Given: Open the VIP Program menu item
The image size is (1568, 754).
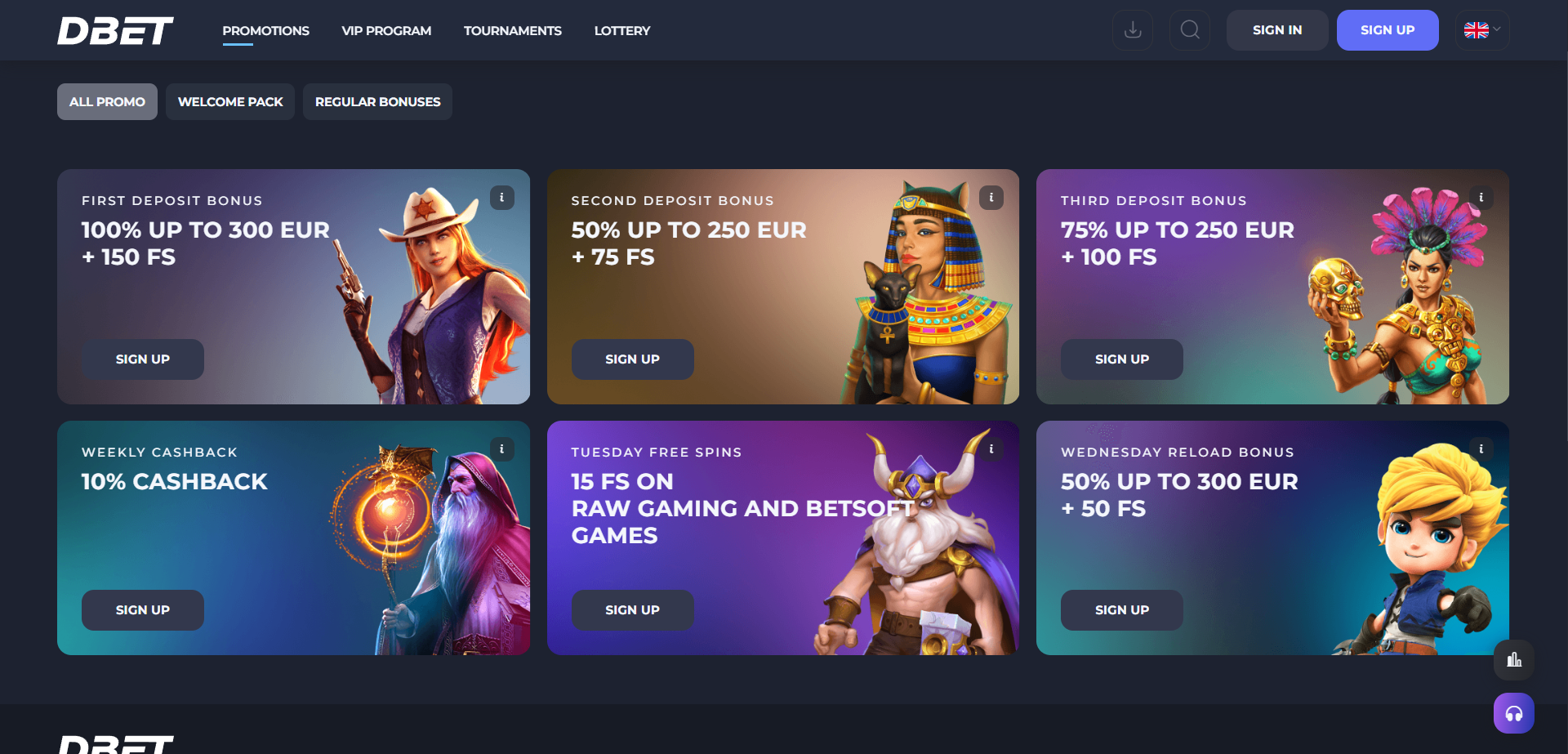Looking at the screenshot, I should pyautogui.click(x=386, y=31).
